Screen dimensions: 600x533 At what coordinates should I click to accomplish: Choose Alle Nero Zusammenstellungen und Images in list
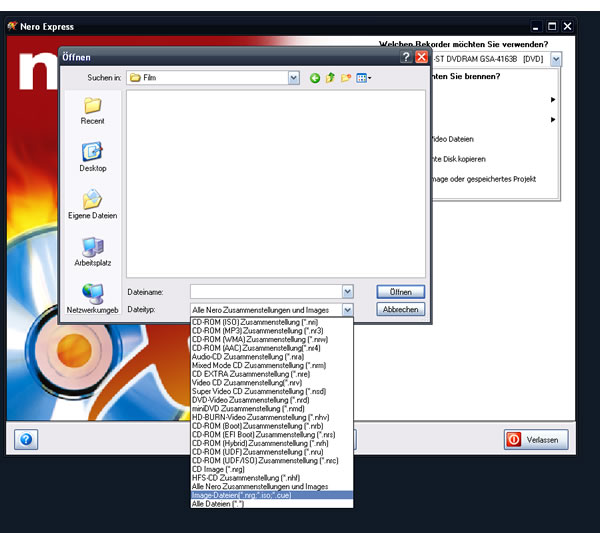click(x=272, y=487)
